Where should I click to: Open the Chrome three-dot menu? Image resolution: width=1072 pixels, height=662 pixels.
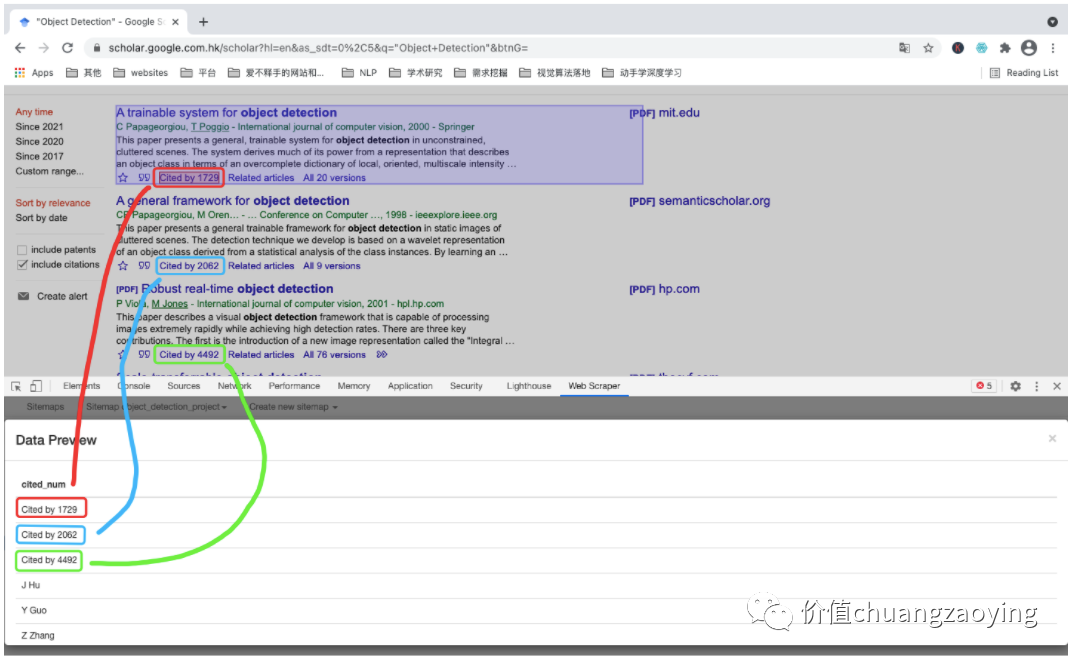1053,48
